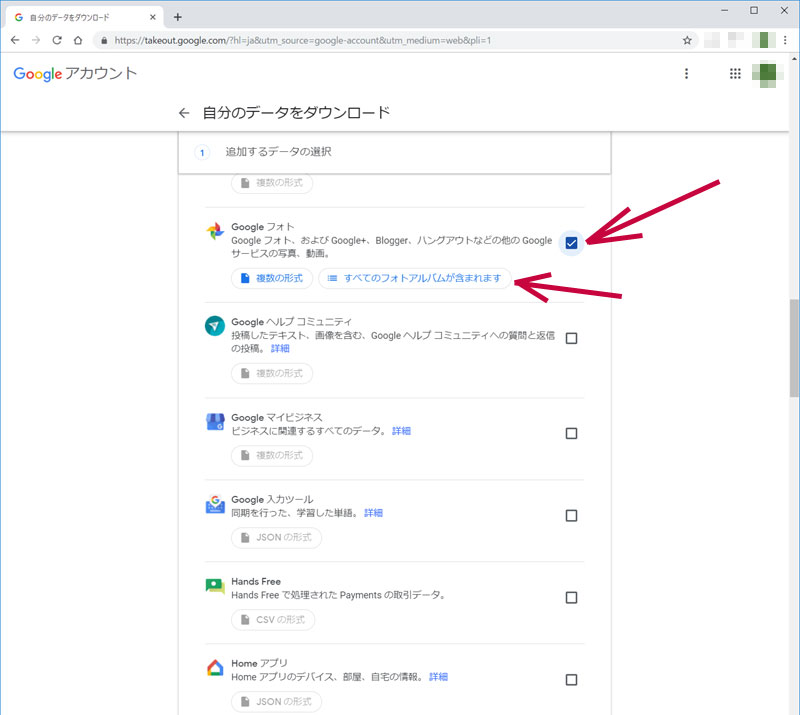Click the page vertical scrollbar thumb
800x715 pixels.
(794, 347)
